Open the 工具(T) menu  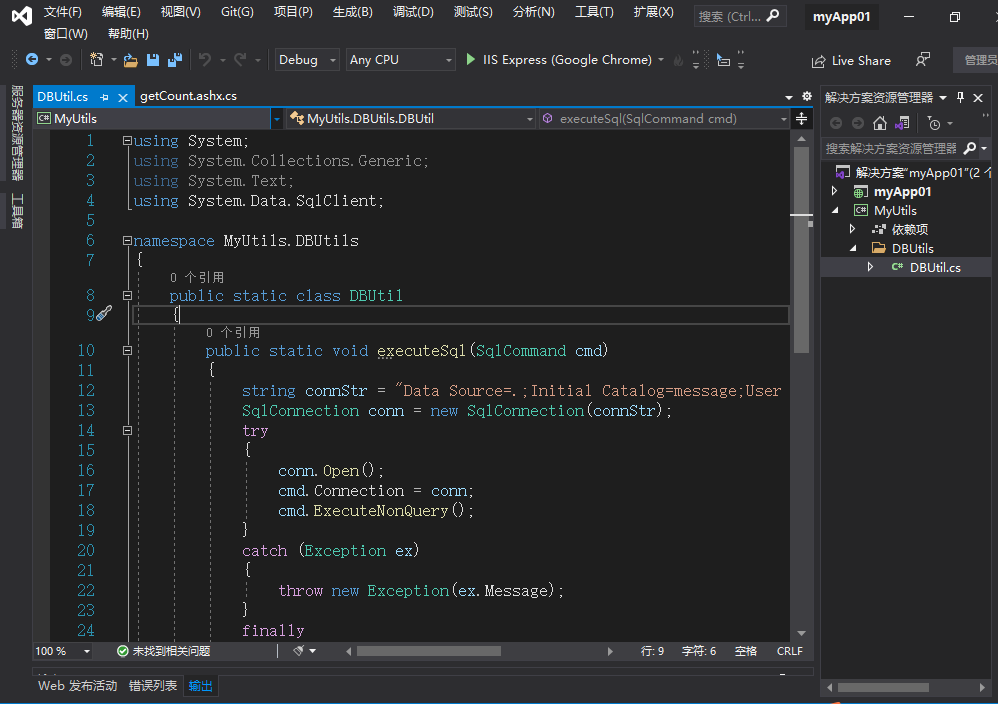click(594, 11)
